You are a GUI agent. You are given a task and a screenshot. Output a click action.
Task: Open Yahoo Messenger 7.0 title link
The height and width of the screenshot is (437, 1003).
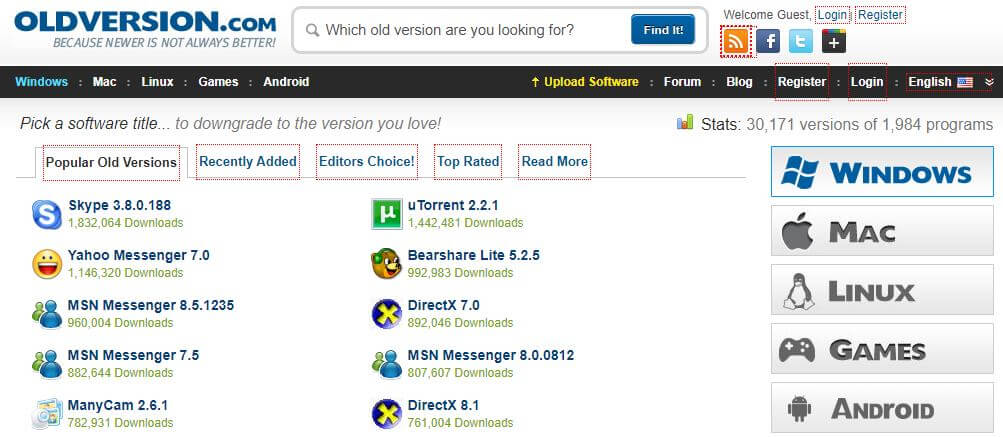click(x=139, y=255)
